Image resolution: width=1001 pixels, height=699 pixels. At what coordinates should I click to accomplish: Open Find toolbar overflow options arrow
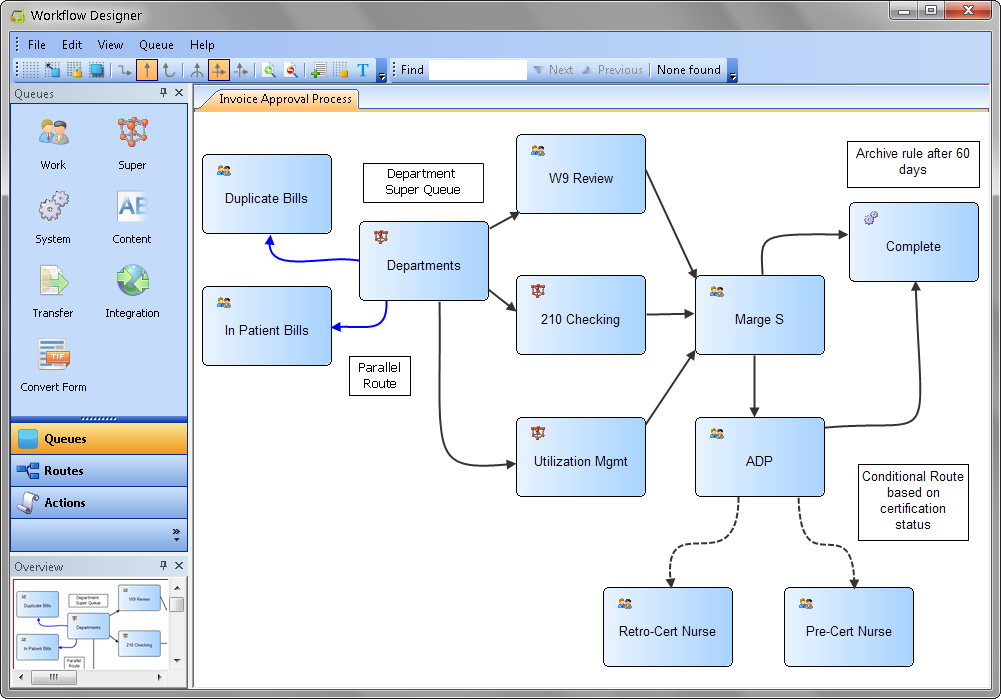pos(732,70)
